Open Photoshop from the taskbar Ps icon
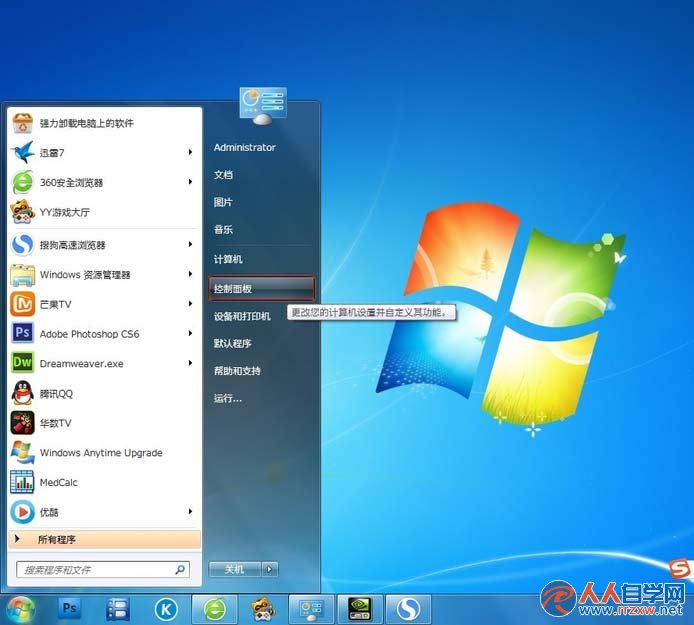694x625 pixels. (69, 610)
